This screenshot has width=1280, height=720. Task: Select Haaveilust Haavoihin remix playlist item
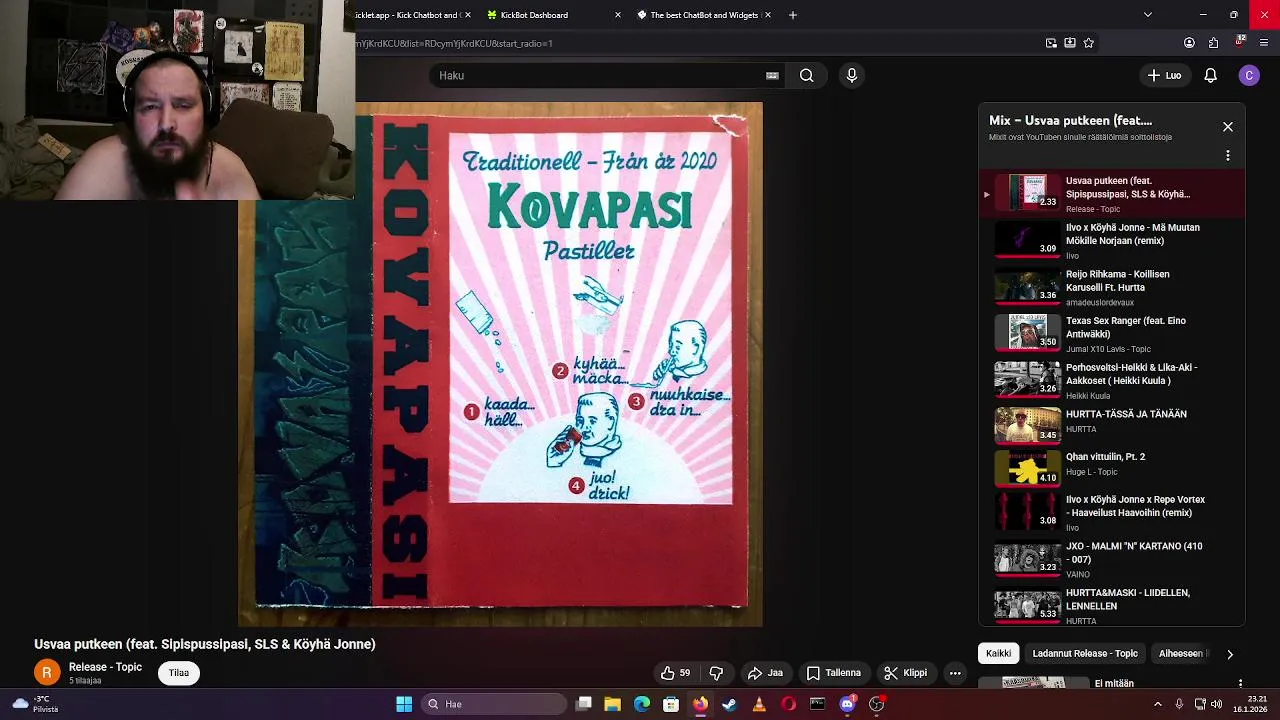(x=1112, y=512)
